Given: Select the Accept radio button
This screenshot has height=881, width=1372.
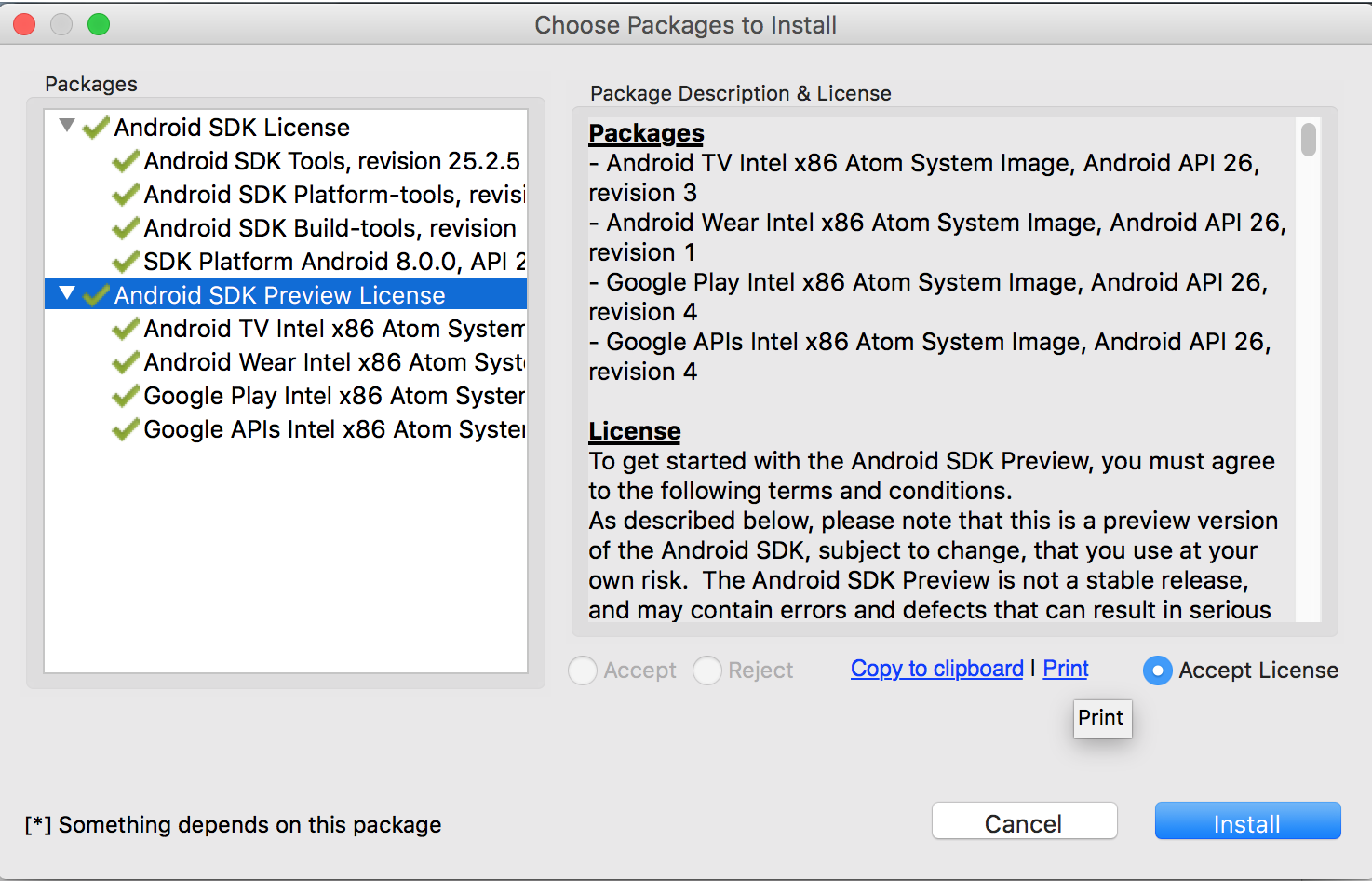Looking at the screenshot, I should click(x=583, y=671).
